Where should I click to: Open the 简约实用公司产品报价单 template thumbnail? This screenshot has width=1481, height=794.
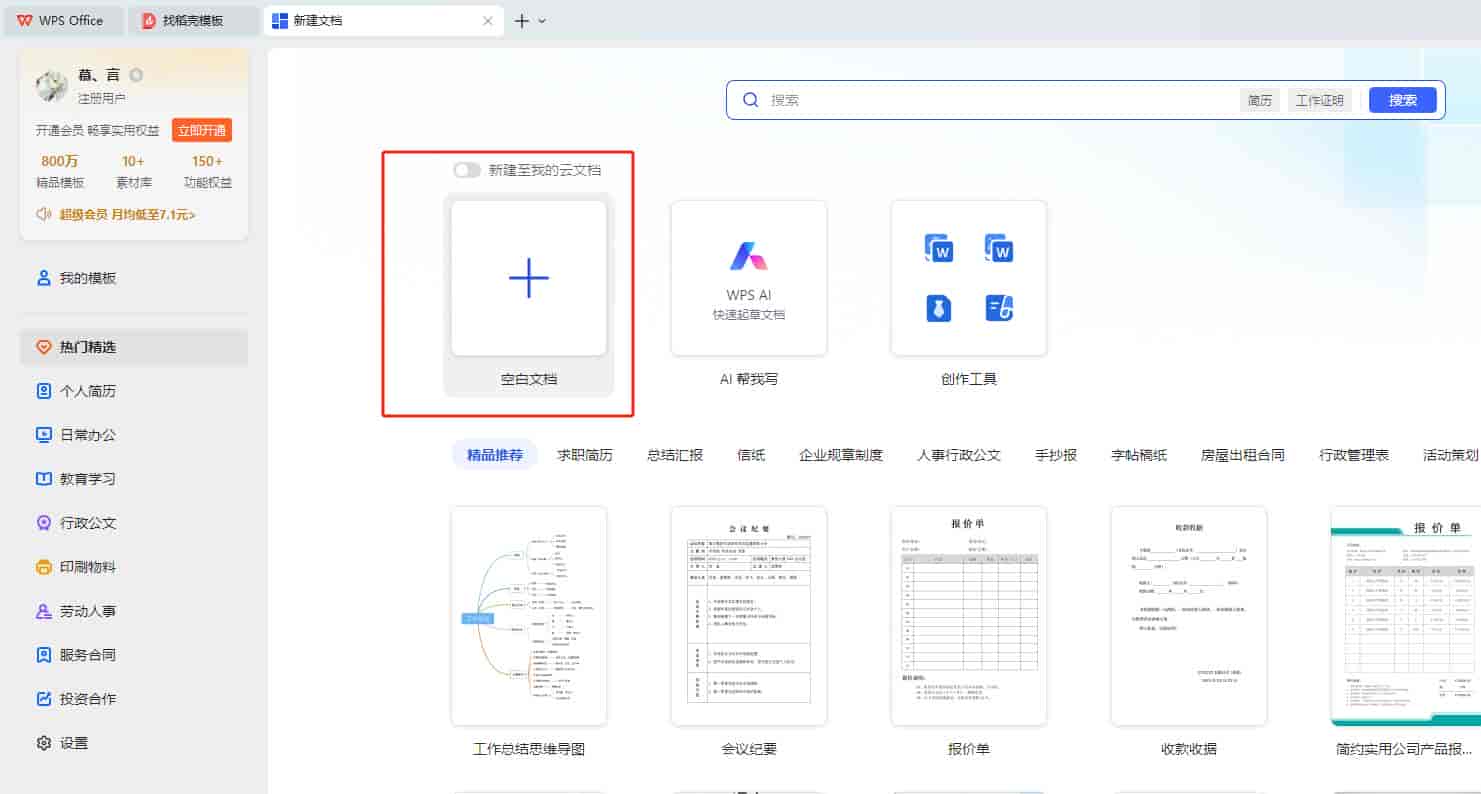[x=1406, y=616]
